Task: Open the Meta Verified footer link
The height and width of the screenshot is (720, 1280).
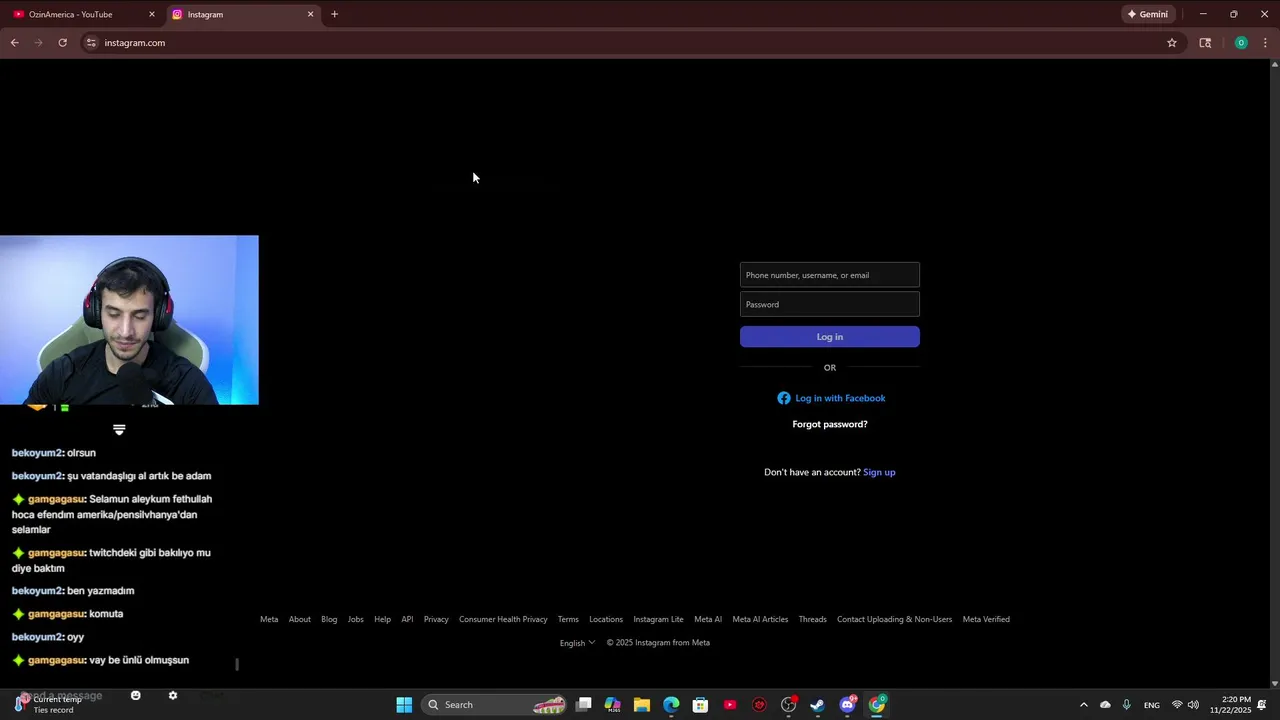Action: 986,619
